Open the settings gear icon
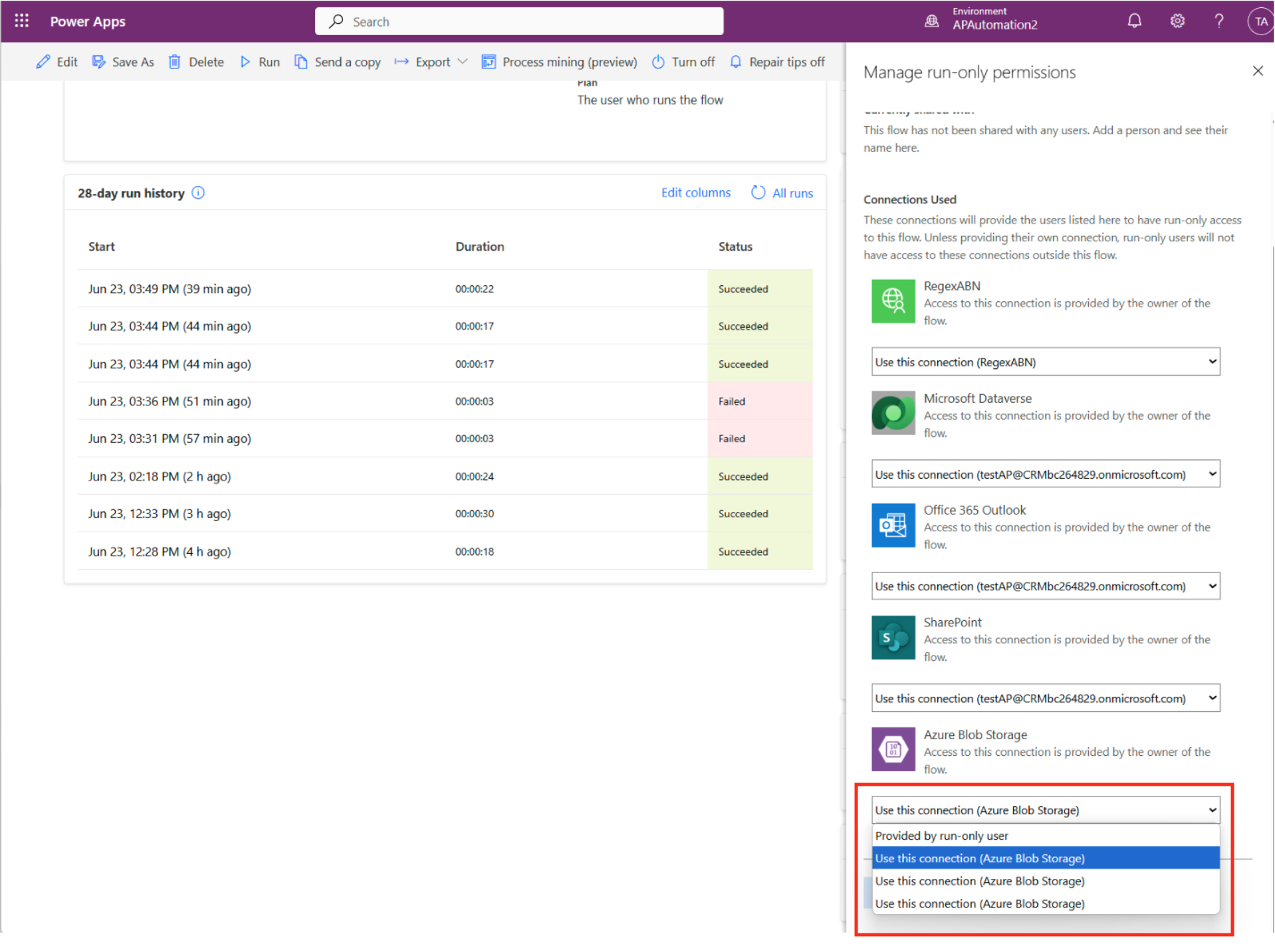 1177,21
